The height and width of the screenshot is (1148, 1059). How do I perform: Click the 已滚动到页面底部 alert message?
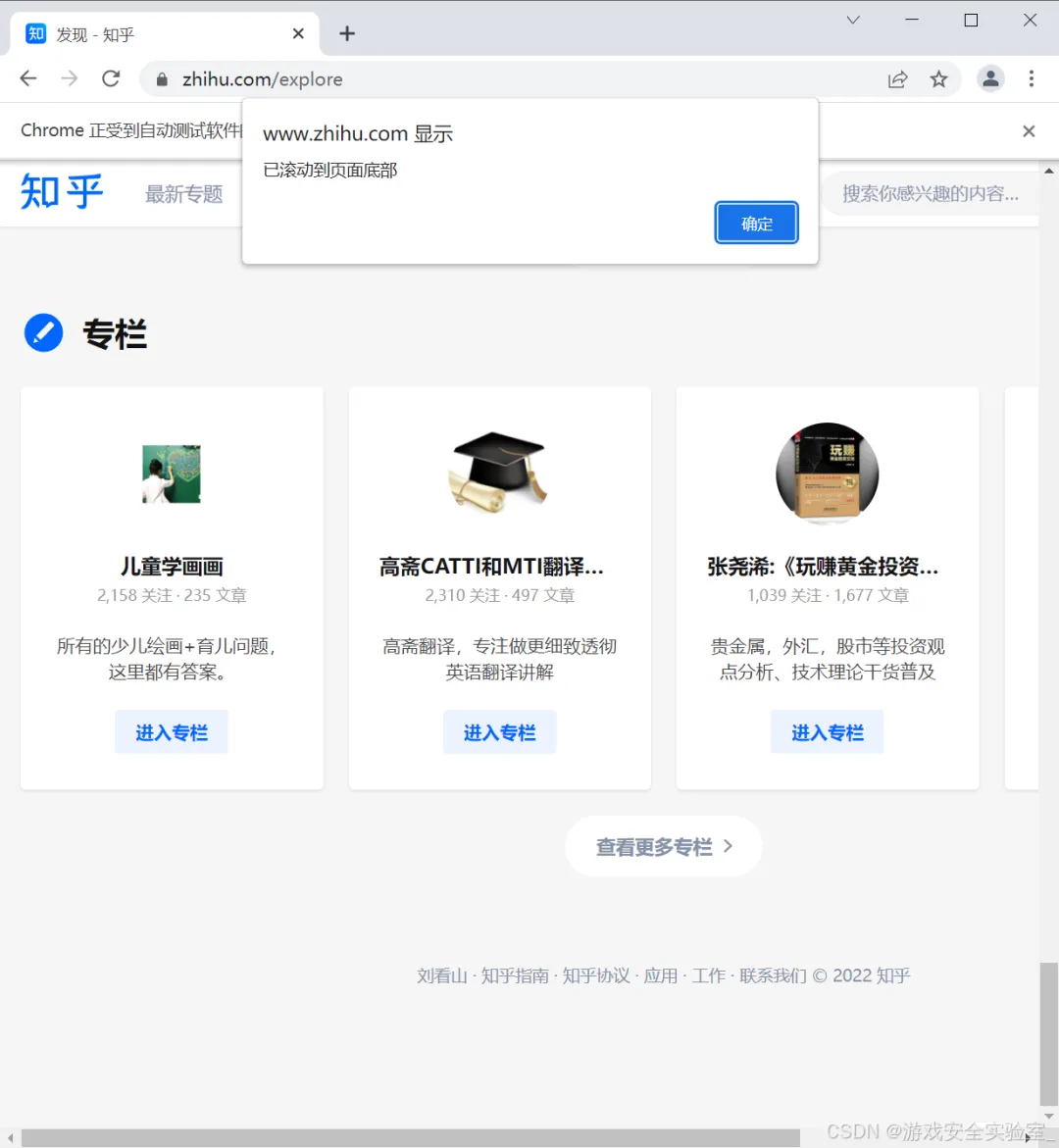(329, 170)
